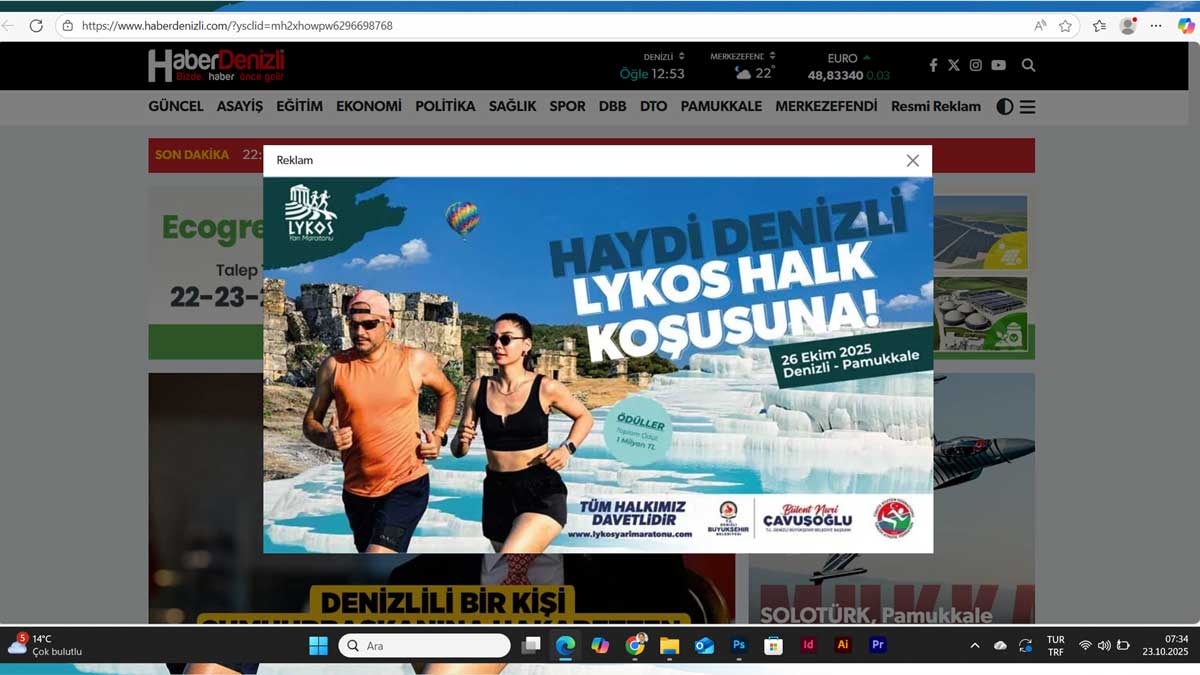Click the weather icon showing 22 degrees
Screen dimensions: 1200x675
click(x=744, y=72)
